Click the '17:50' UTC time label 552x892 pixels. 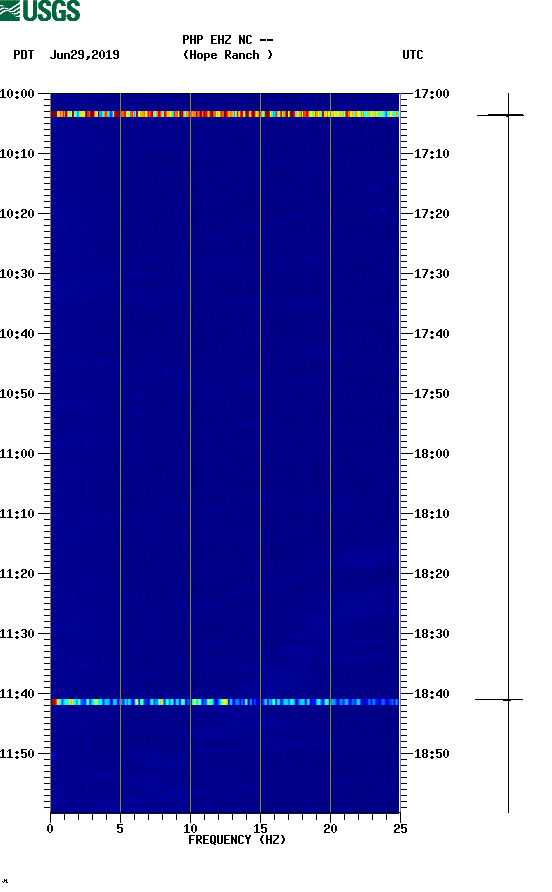[x=431, y=394]
